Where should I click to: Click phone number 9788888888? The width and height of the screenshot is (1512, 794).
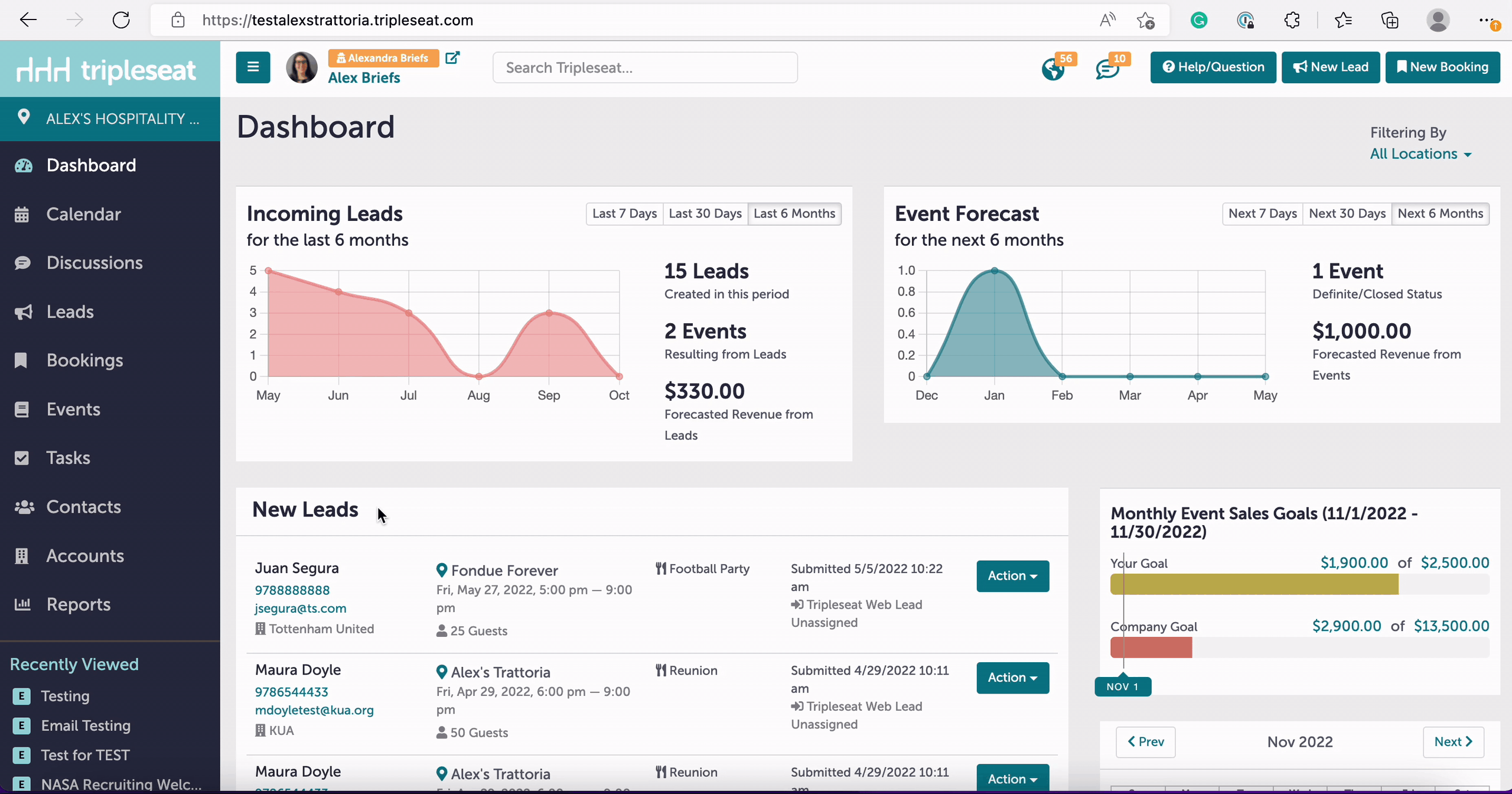click(292, 590)
